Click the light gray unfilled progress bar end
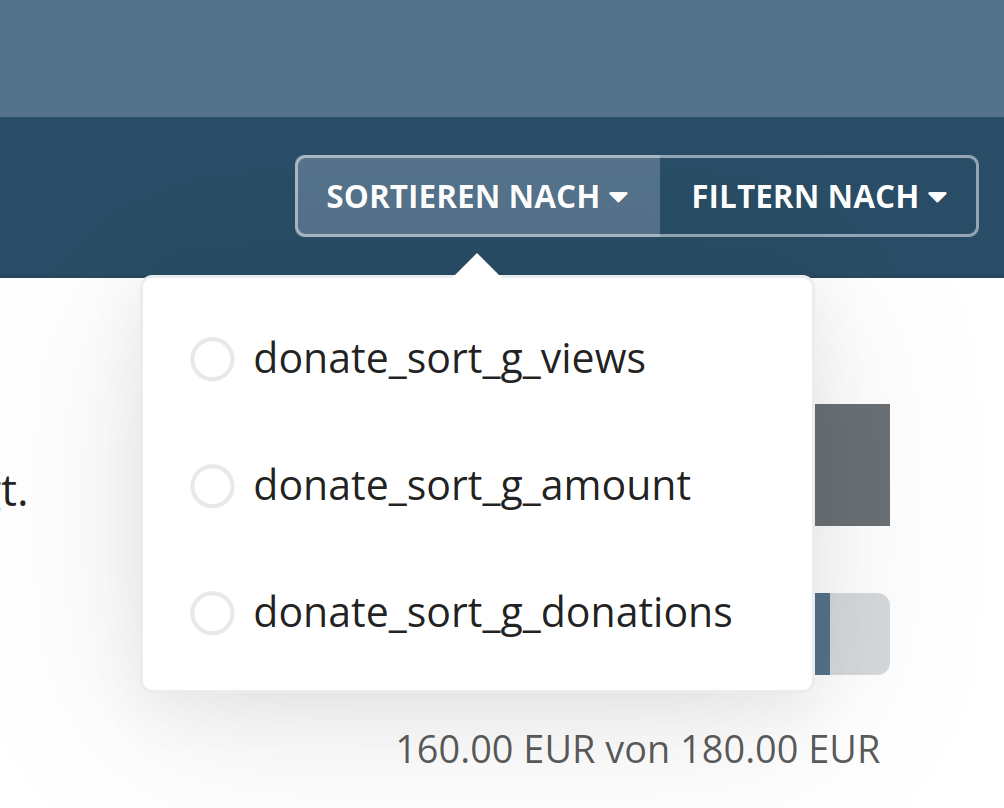Viewport: 1004px width, 808px height. 859,634
